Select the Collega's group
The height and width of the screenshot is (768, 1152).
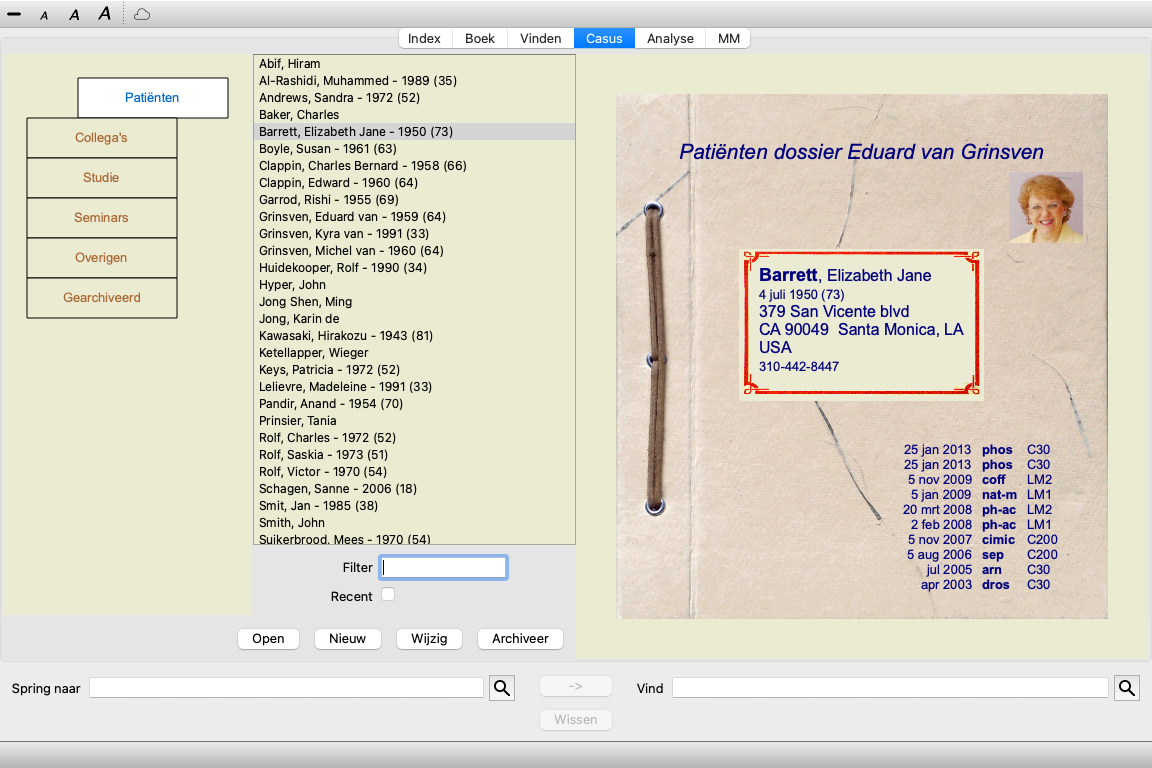pyautogui.click(x=101, y=138)
